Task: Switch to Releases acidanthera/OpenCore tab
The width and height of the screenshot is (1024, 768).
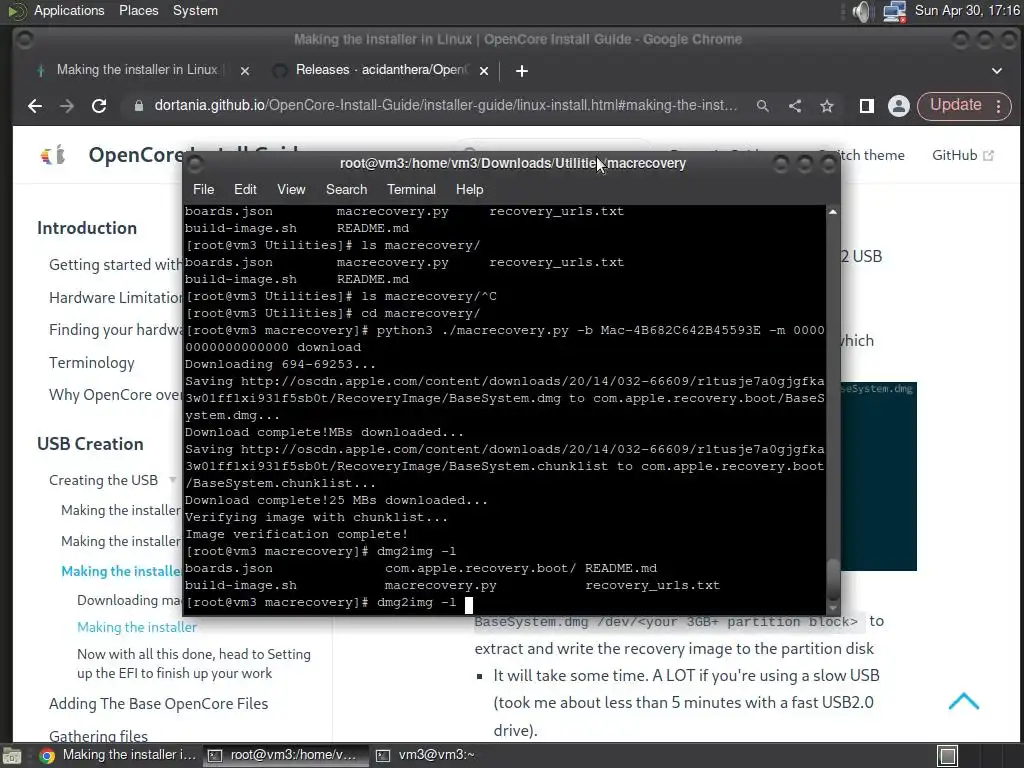Action: click(381, 70)
